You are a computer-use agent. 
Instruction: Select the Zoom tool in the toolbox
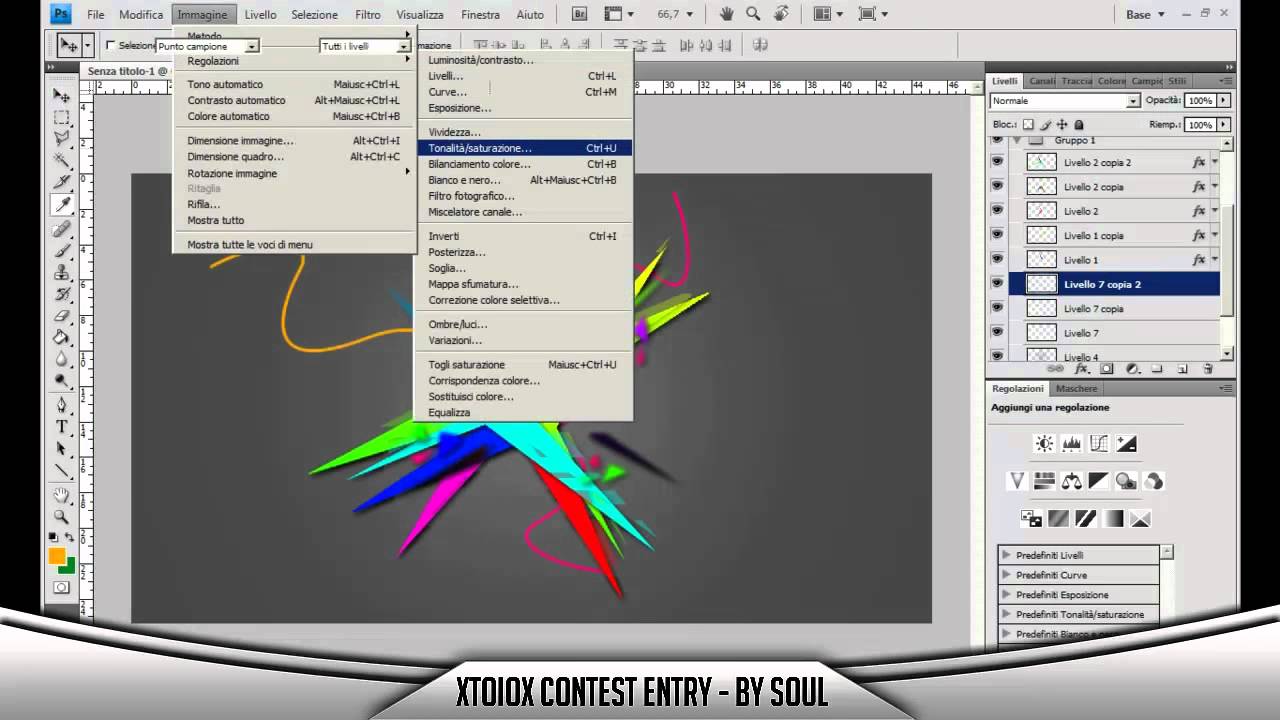pos(62,517)
